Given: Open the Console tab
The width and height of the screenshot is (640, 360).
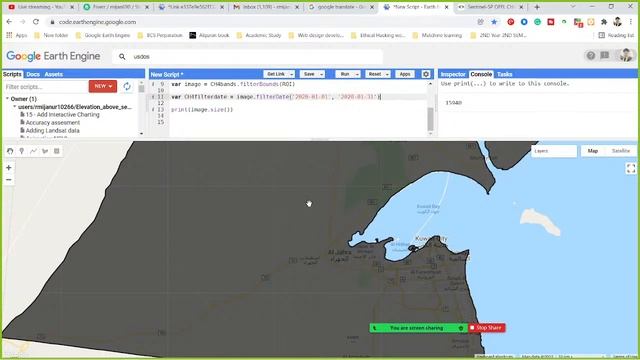Looking at the screenshot, I should (x=481, y=74).
